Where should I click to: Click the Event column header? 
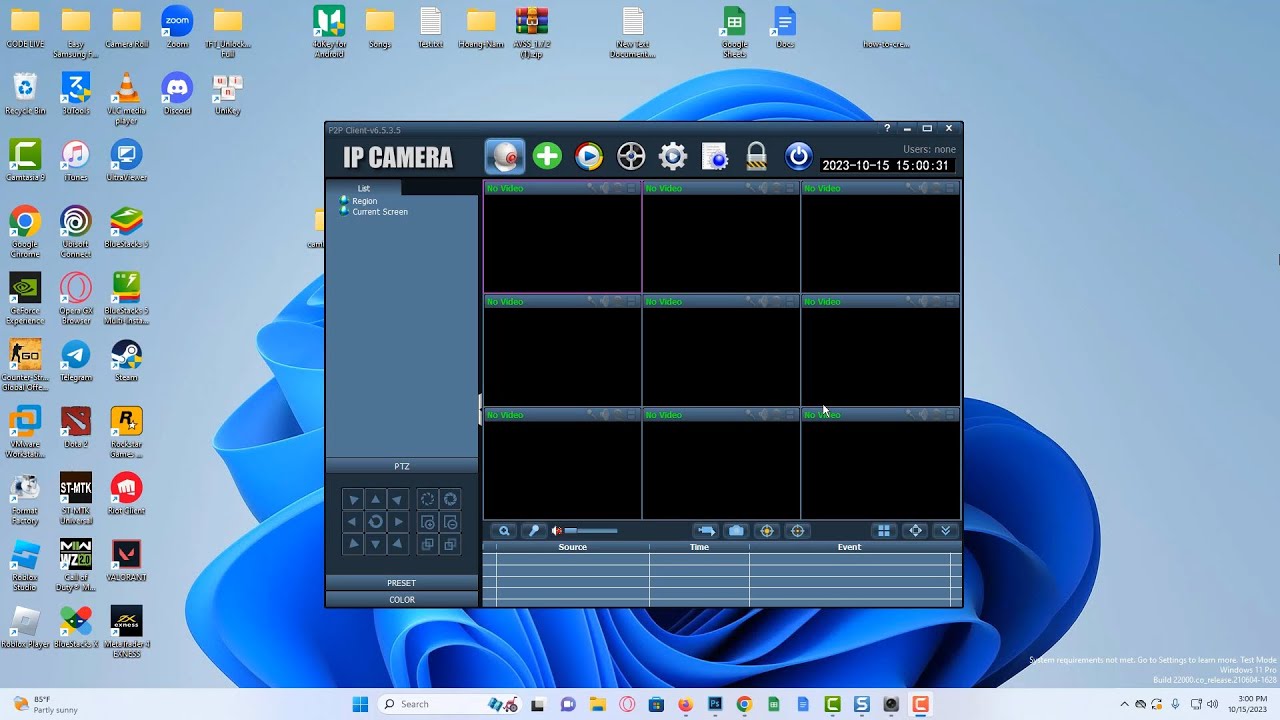(849, 547)
